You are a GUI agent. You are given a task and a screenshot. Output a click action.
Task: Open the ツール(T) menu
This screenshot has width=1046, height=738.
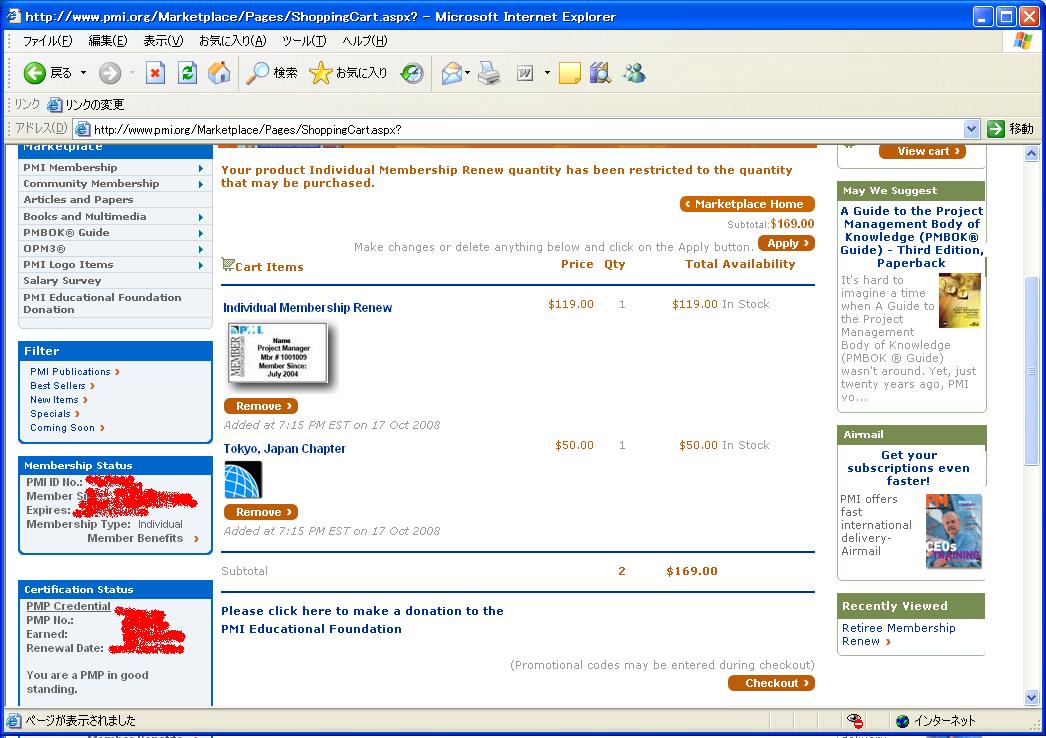[x=304, y=41]
